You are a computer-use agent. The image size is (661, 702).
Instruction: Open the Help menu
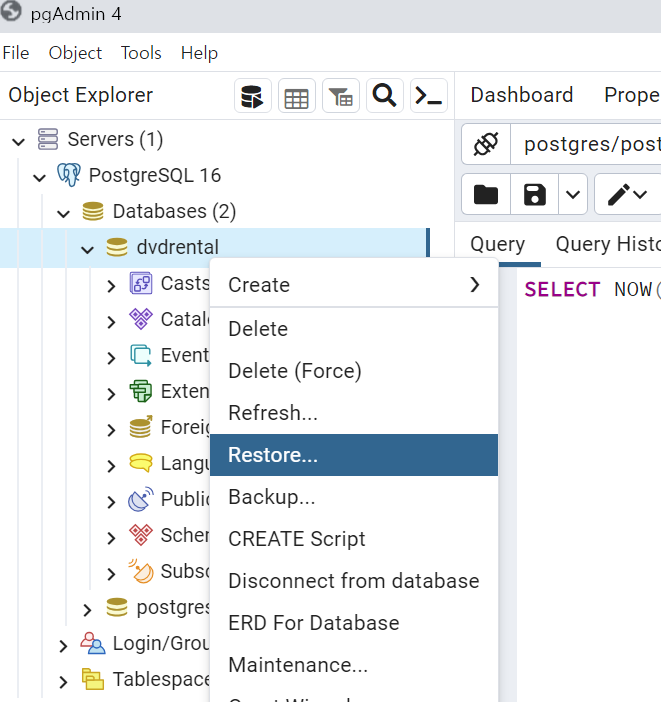[199, 53]
